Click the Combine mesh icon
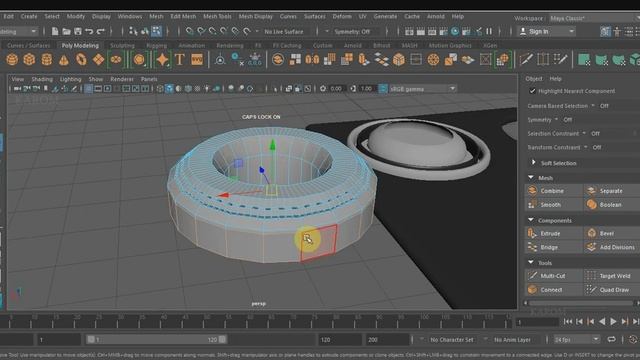The image size is (640, 360). [x=532, y=191]
